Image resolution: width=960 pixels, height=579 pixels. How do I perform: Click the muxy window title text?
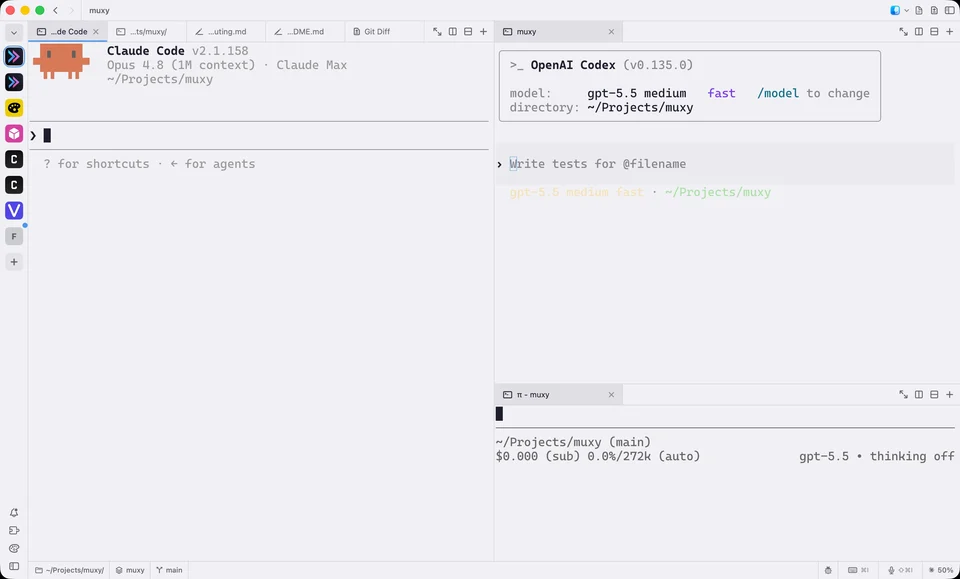coord(99,10)
